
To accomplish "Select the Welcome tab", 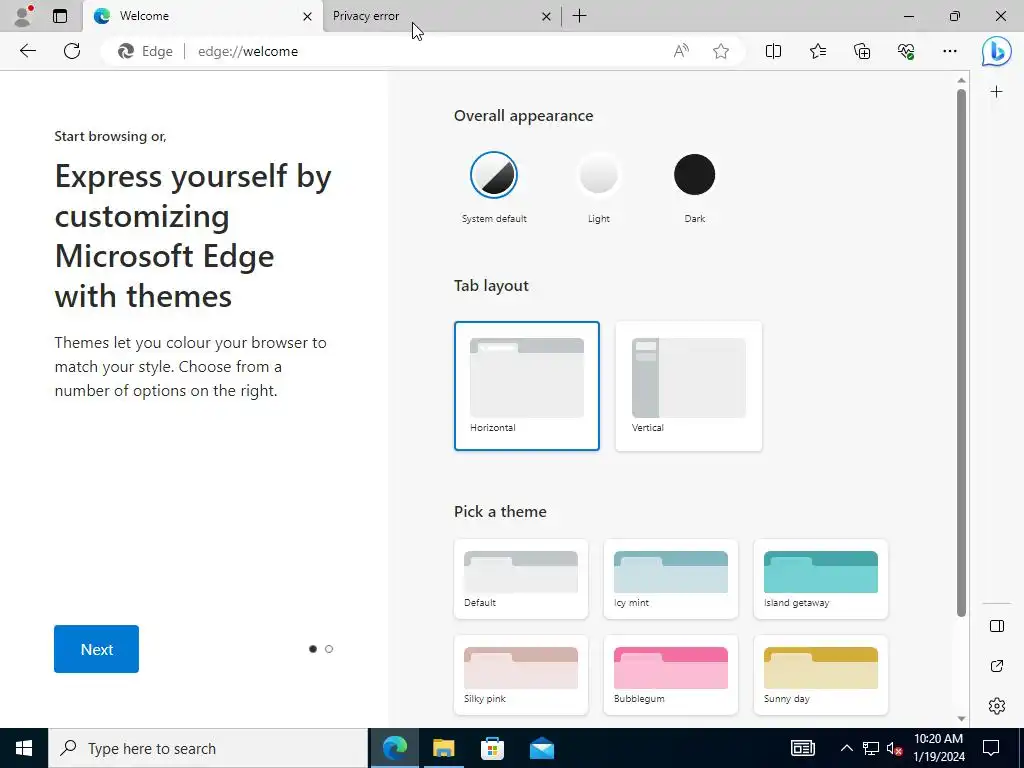I will click(203, 16).
